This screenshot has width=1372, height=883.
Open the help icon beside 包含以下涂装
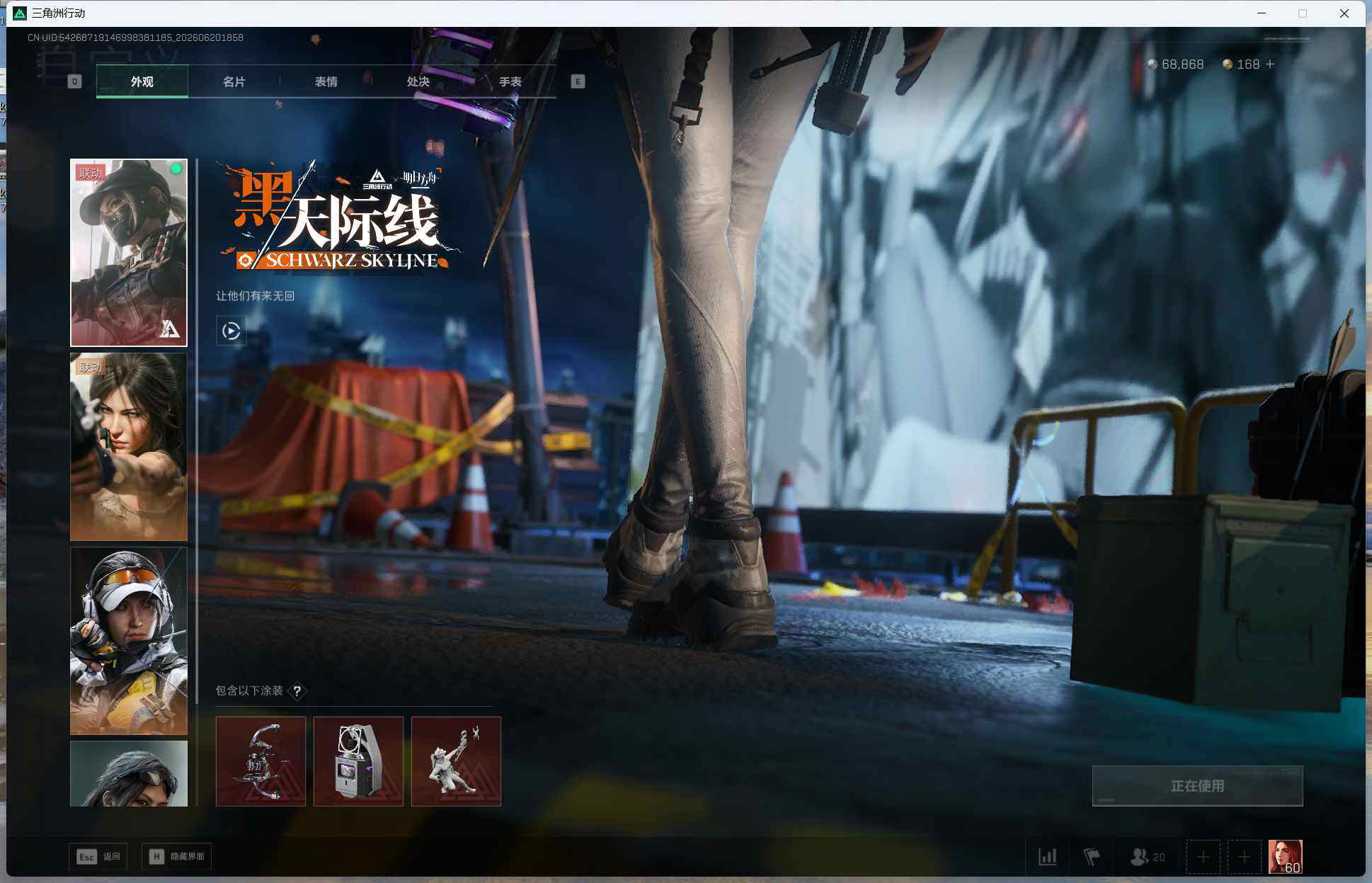[297, 690]
